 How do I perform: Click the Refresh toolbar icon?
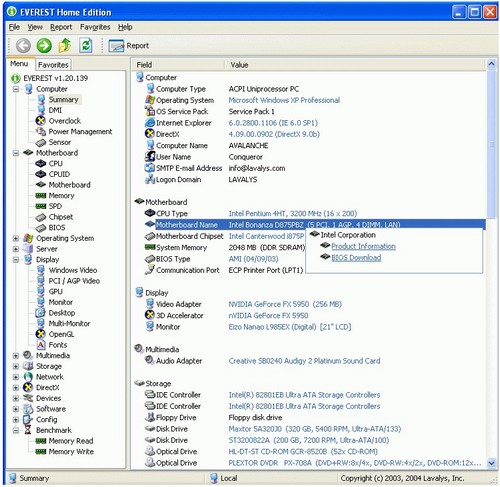pyautogui.click(x=86, y=45)
